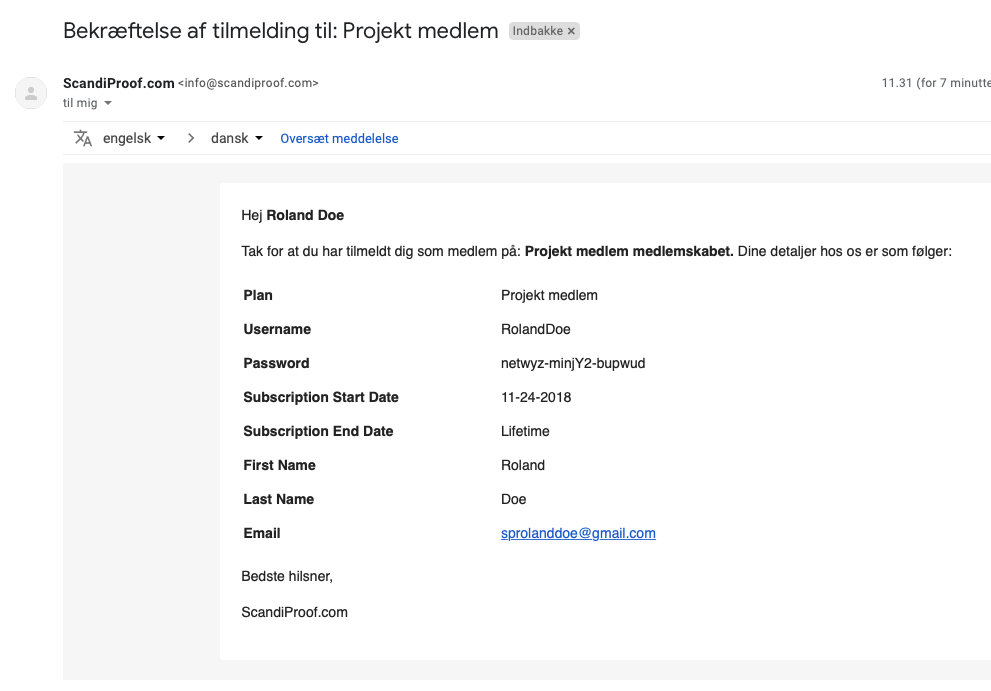Click the email subject heading

coord(281,30)
